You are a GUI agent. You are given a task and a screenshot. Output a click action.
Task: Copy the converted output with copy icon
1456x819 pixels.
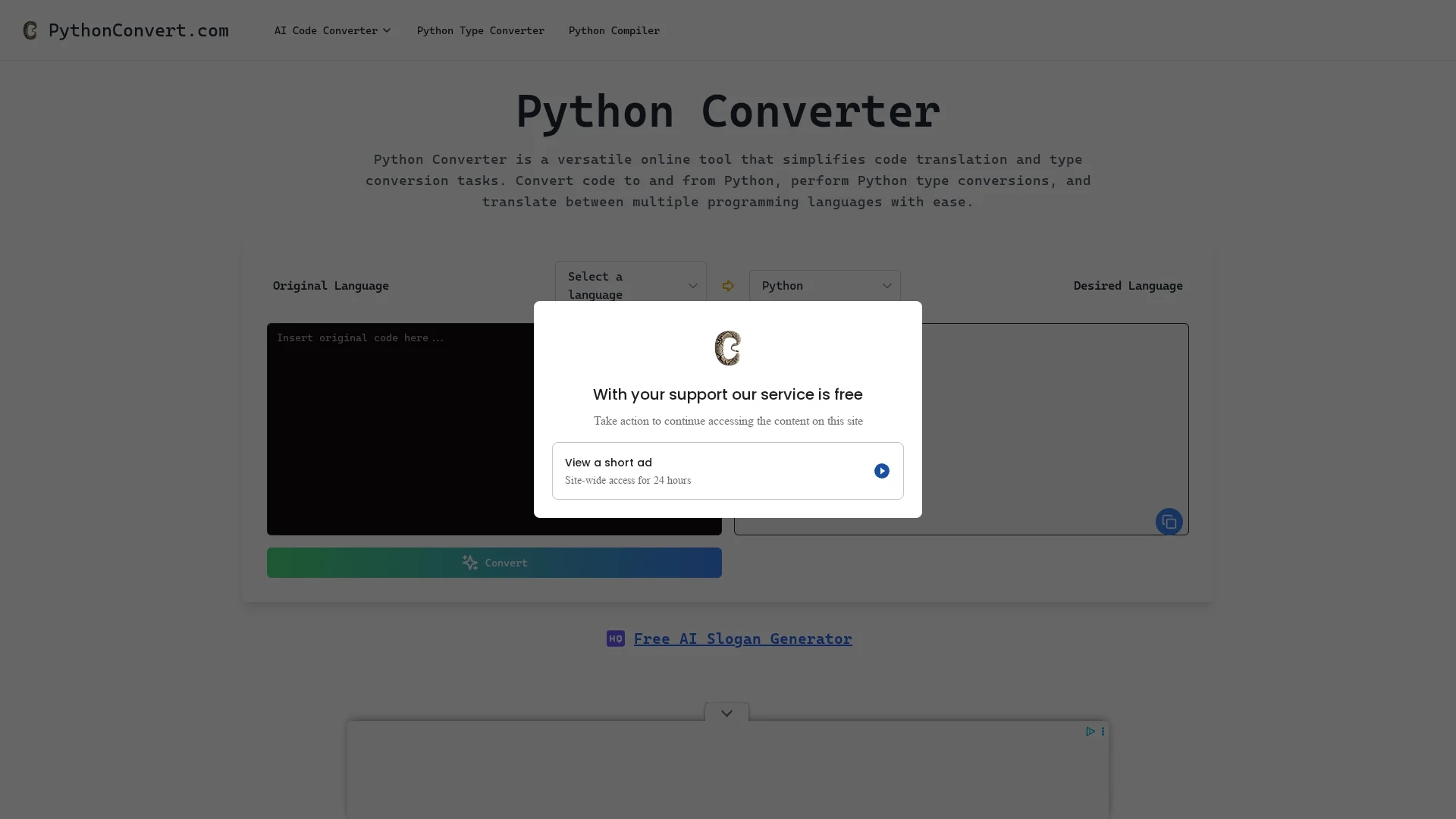(x=1169, y=522)
